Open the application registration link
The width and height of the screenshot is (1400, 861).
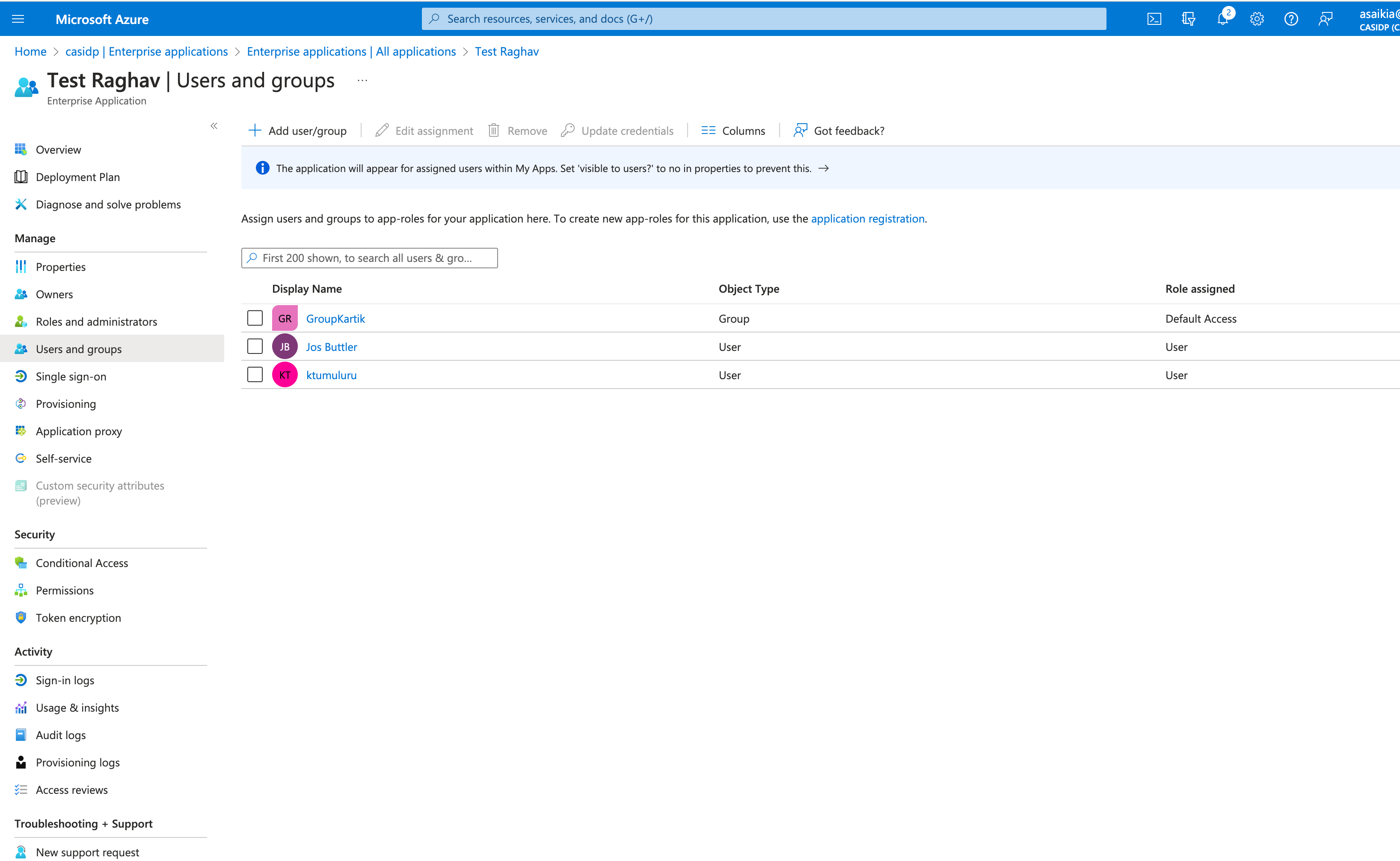[x=867, y=218]
